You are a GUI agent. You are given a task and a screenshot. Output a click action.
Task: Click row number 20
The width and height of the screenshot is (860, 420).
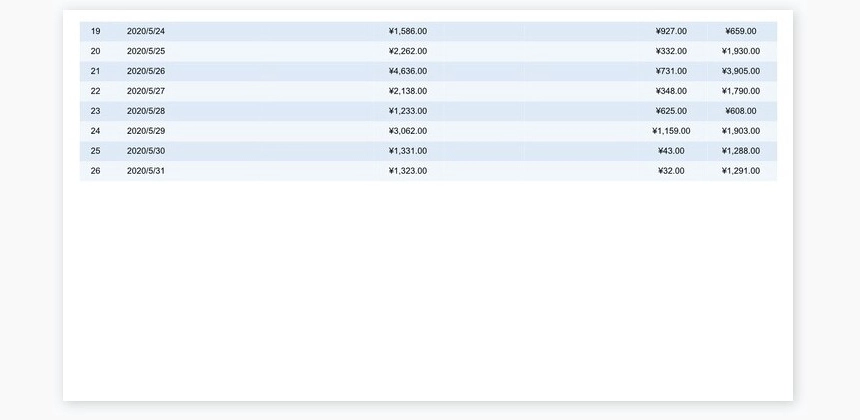(x=96, y=51)
